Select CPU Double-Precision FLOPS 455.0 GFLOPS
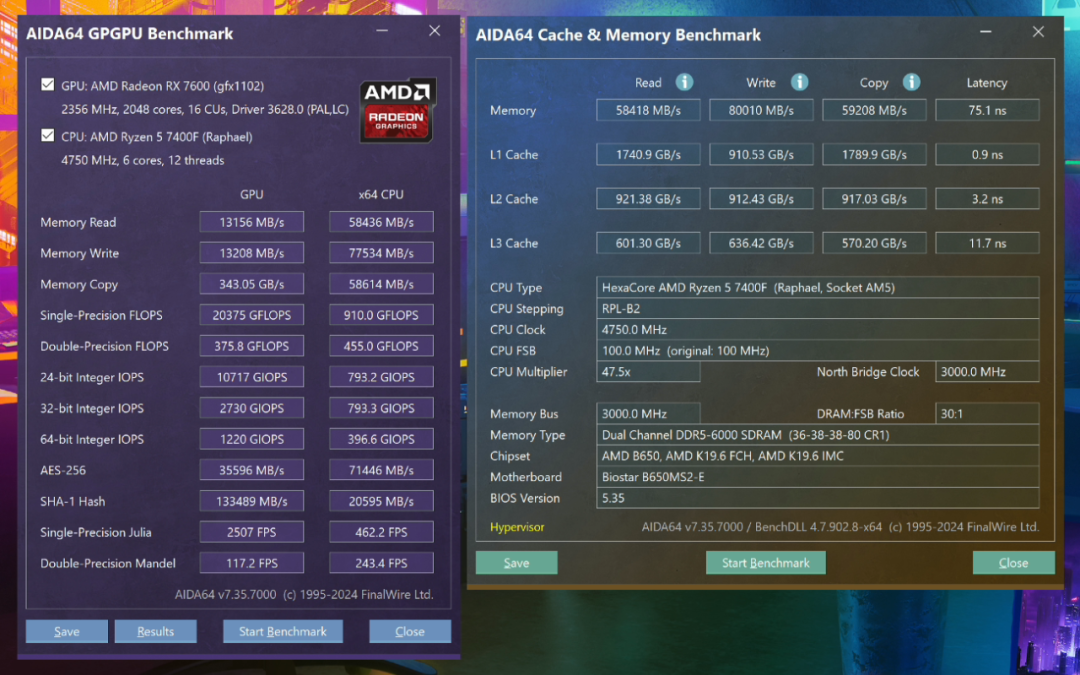The height and width of the screenshot is (675, 1080). pos(381,346)
